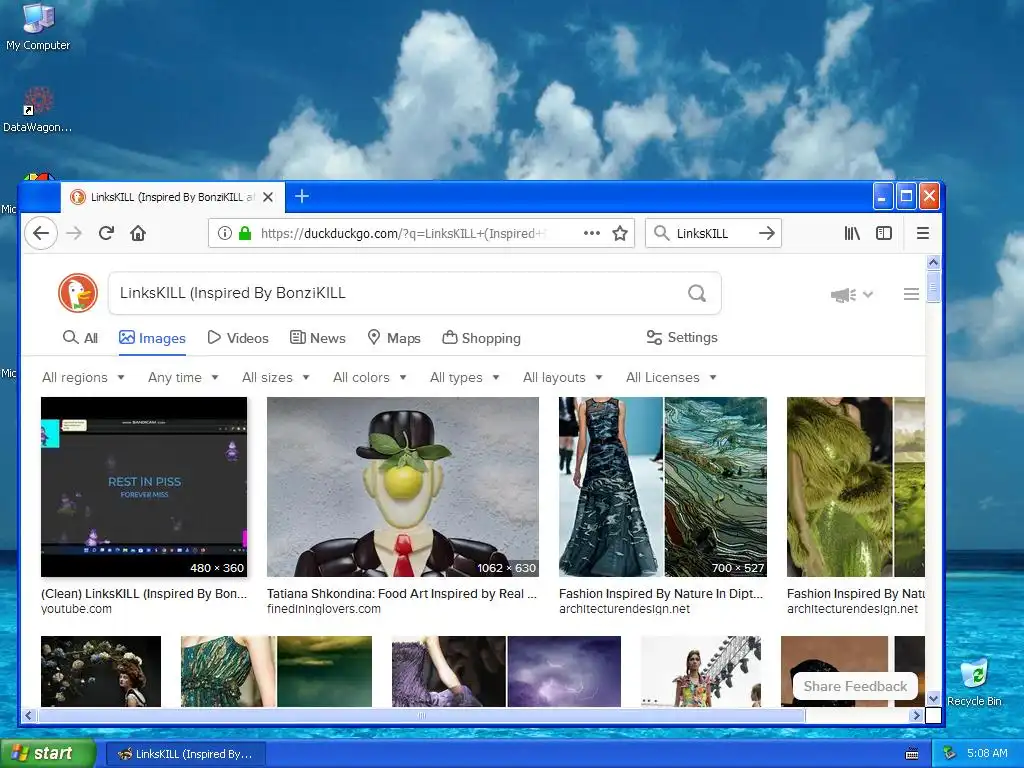Open My Computer desktop icon
This screenshot has width=1024, height=768.
pos(38,27)
